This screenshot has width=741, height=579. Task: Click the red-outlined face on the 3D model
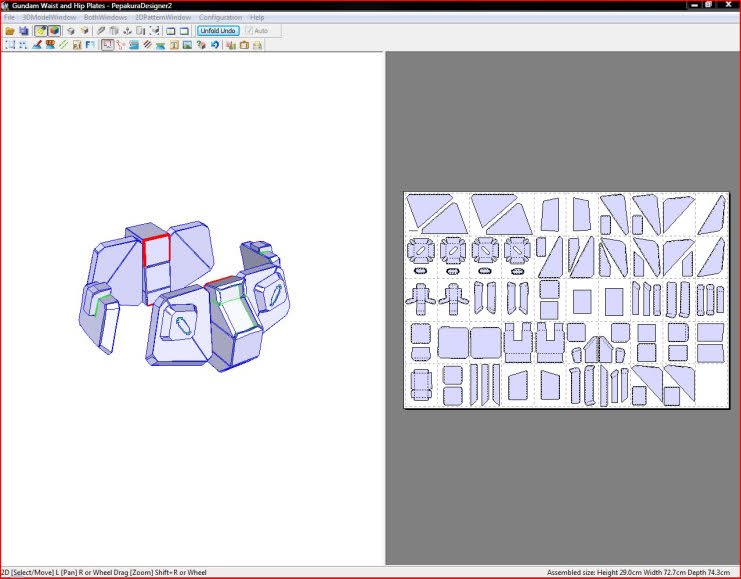point(156,249)
